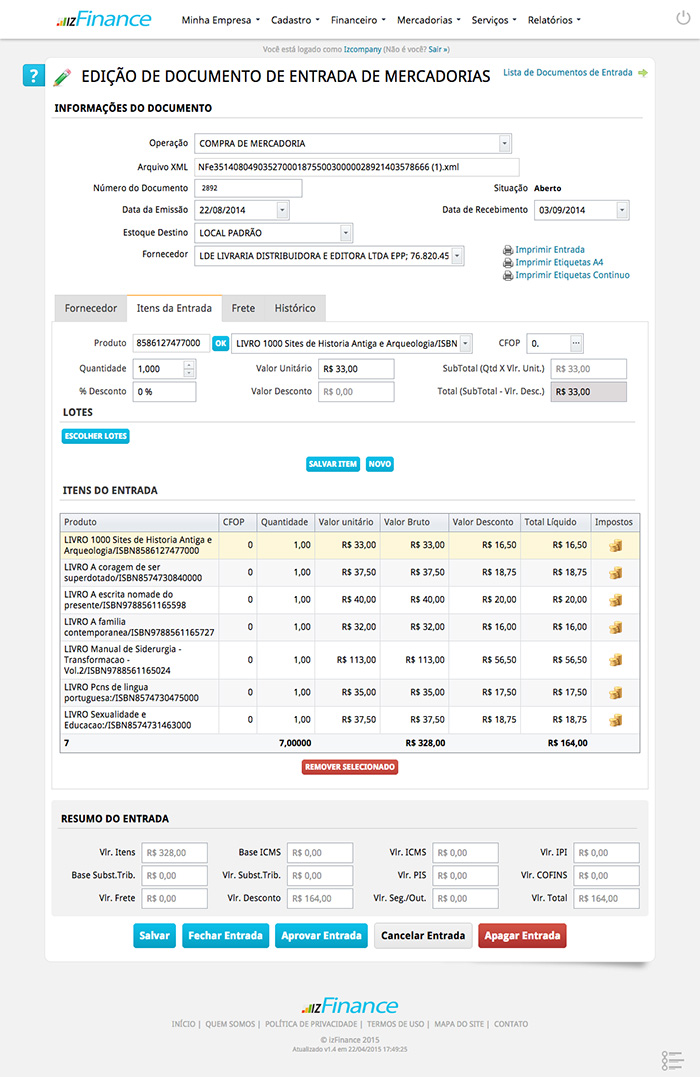The image size is (700, 1077).
Task: Click Lista de Documentos de Entrada link
Action: coord(567,73)
